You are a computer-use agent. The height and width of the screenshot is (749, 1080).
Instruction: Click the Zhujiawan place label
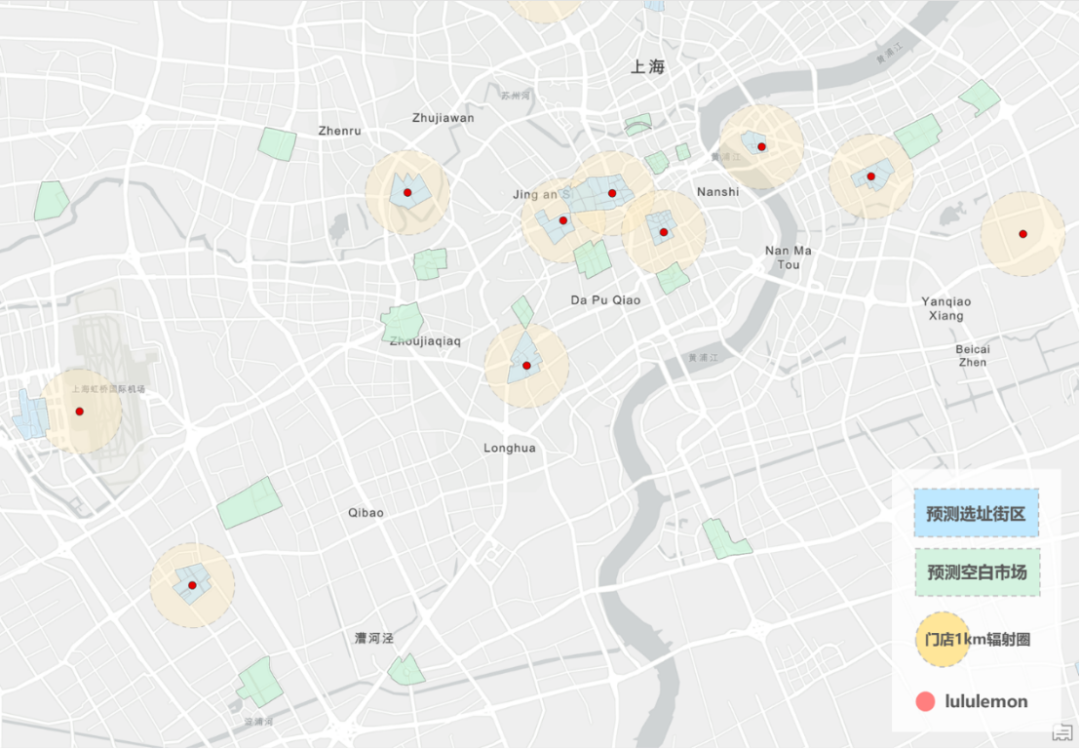point(443,118)
